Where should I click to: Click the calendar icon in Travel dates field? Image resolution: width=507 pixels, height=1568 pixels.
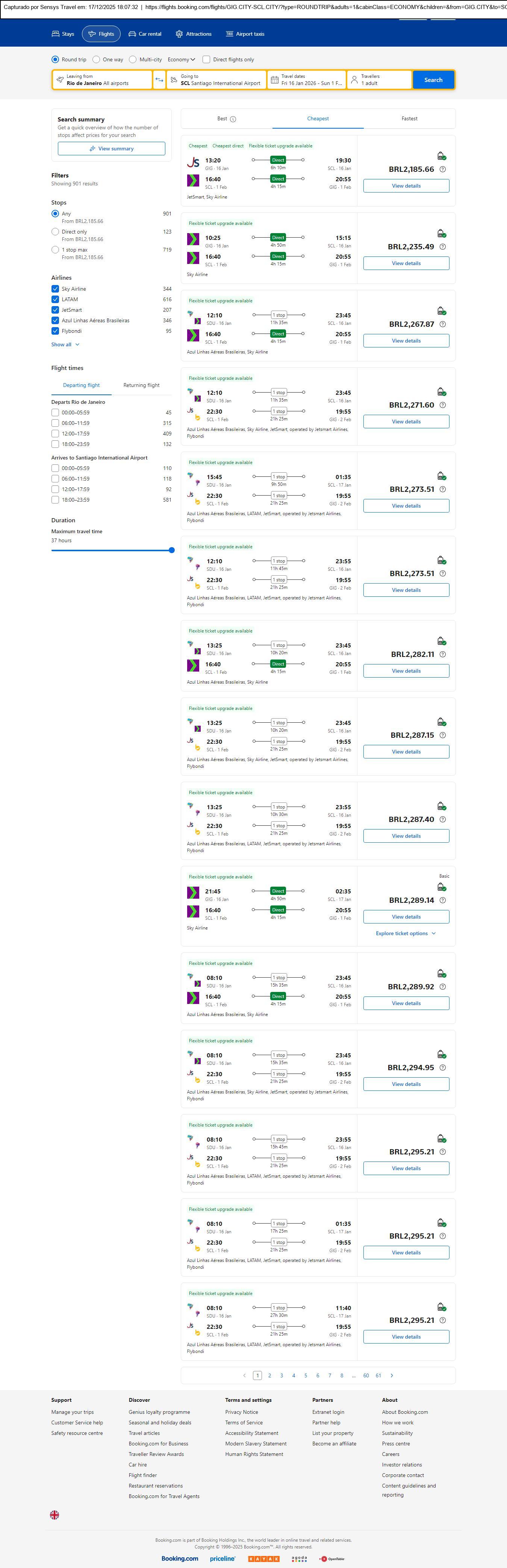pyautogui.click(x=274, y=80)
